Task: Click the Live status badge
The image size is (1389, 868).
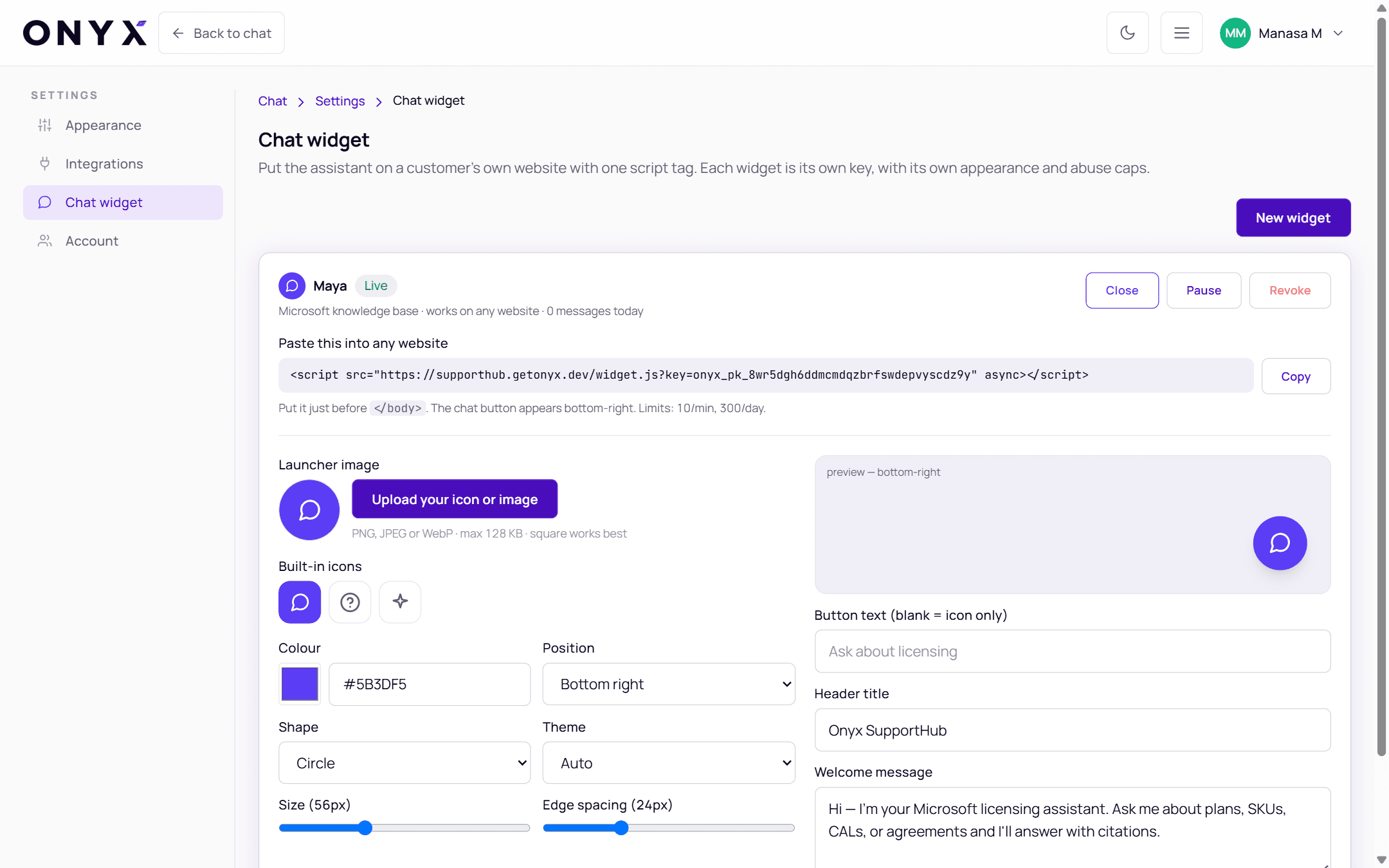Action: (x=376, y=286)
